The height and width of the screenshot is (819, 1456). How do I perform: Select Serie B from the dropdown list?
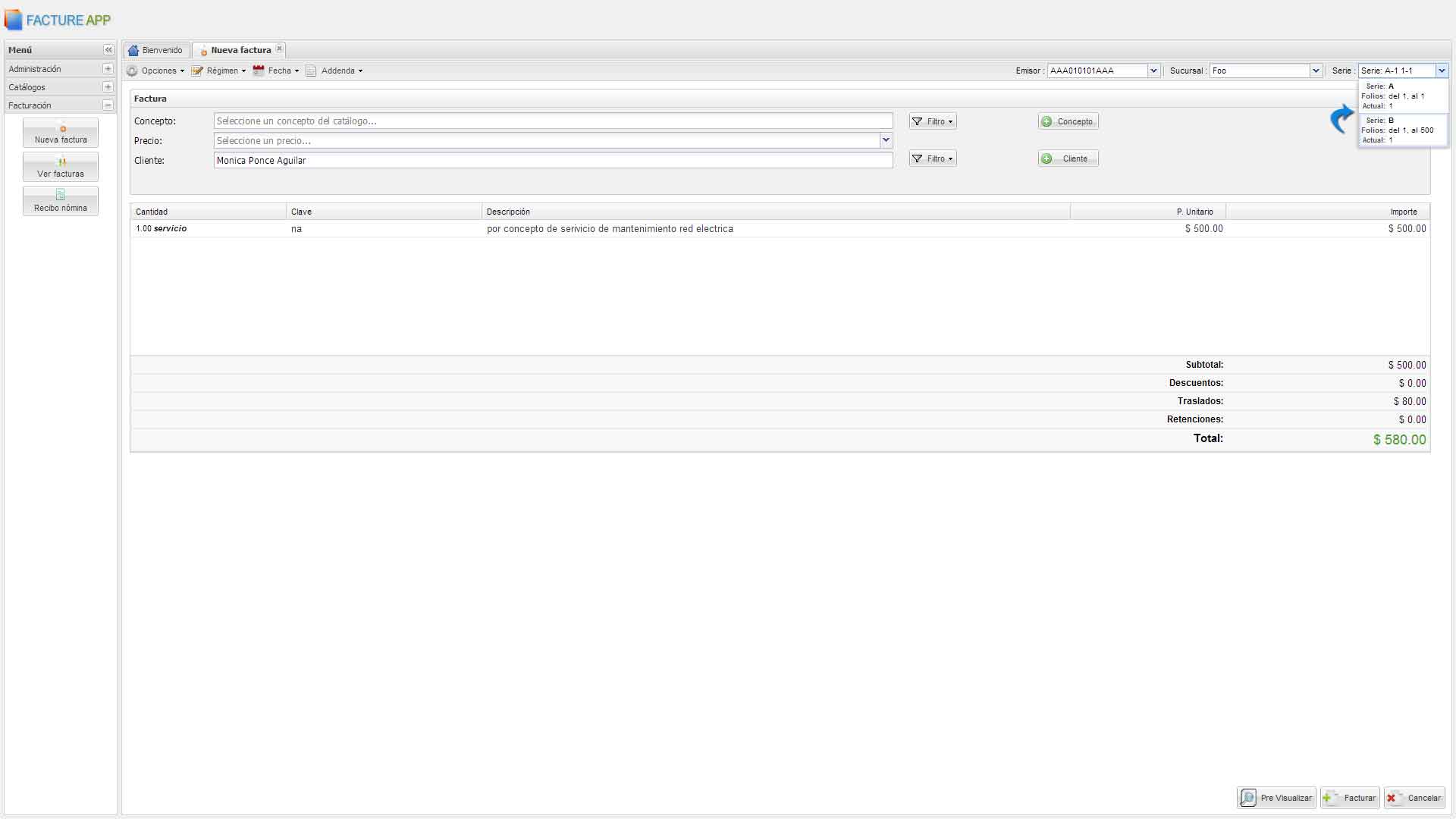point(1401,130)
